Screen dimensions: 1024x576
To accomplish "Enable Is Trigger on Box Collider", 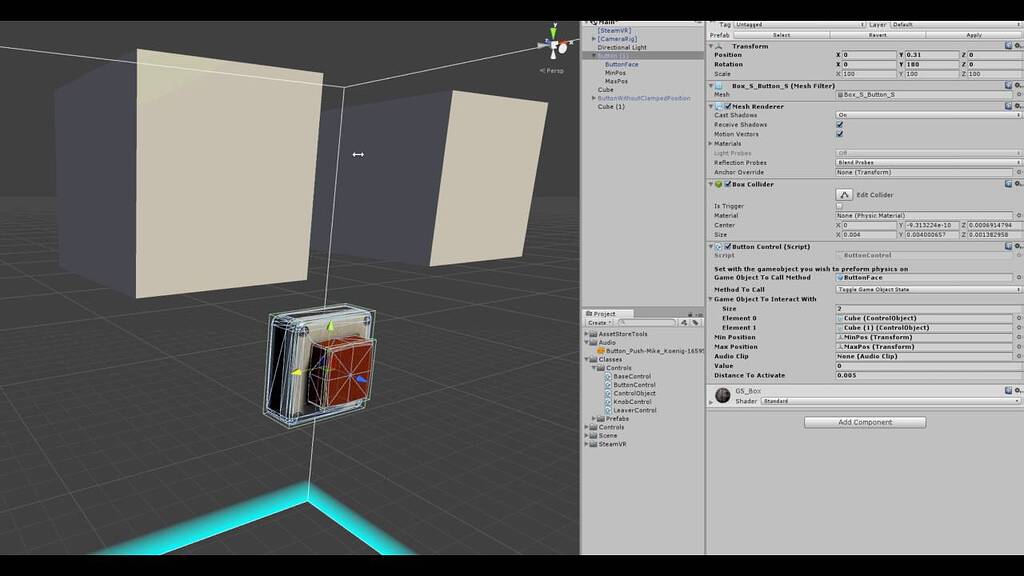I will [x=840, y=206].
